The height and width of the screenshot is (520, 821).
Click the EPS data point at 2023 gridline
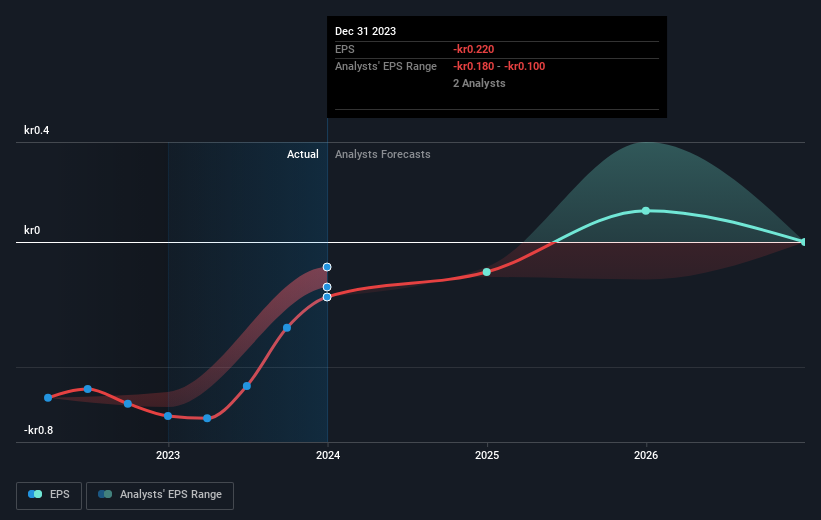pyautogui.click(x=168, y=416)
